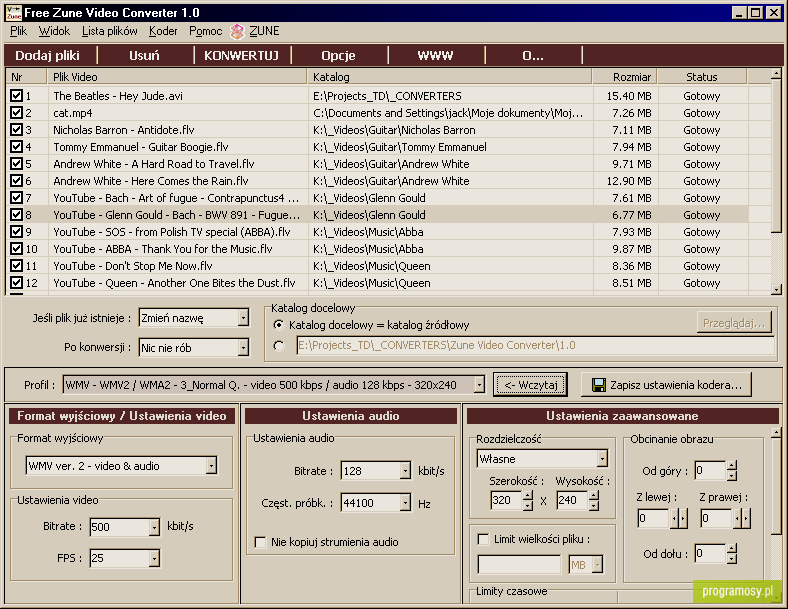Click Z lewej spinner right arrow
The width and height of the screenshot is (788, 609).
(x=682, y=518)
